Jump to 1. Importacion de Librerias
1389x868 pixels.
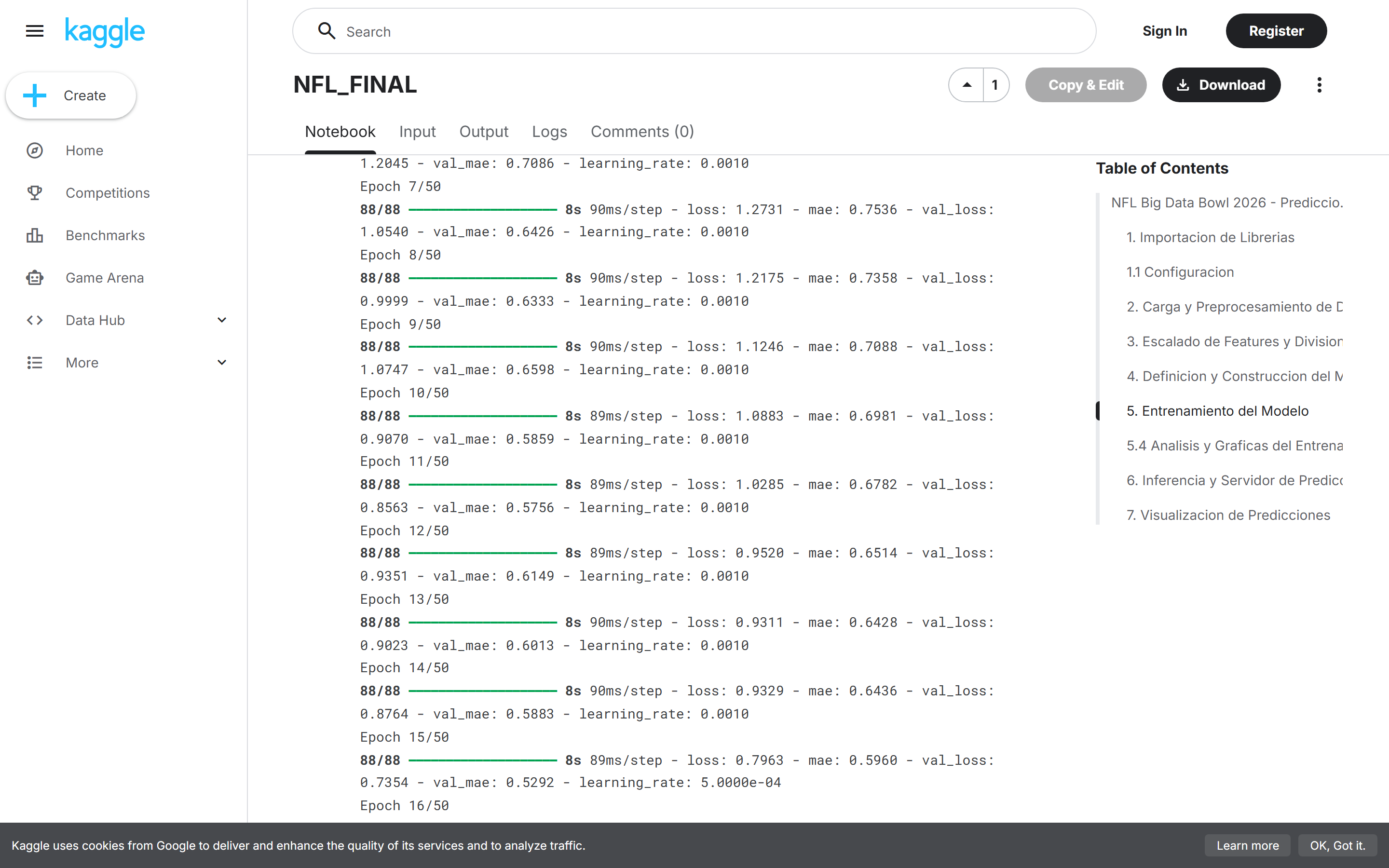click(x=1210, y=237)
